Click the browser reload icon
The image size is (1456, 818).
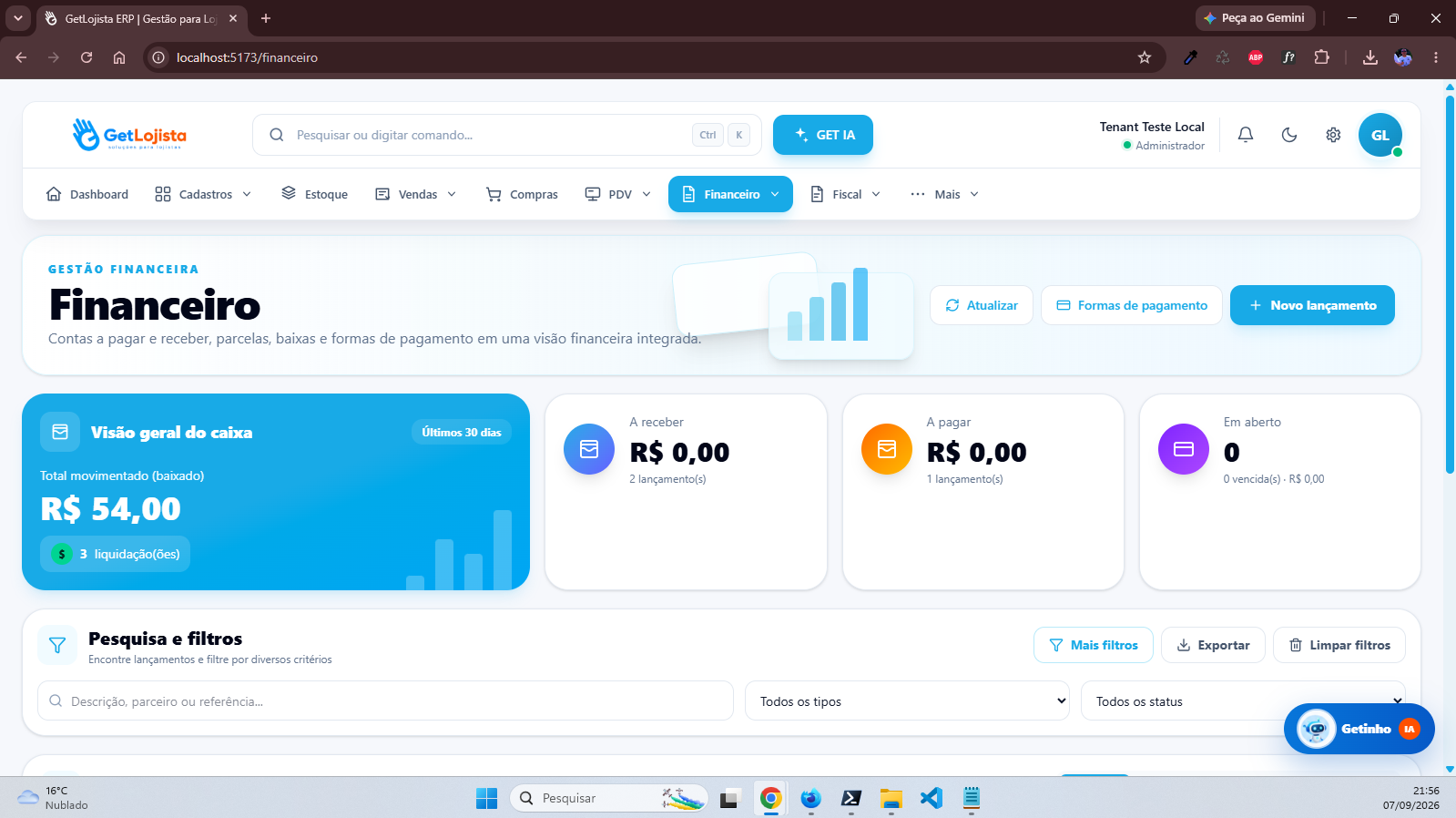(x=87, y=57)
